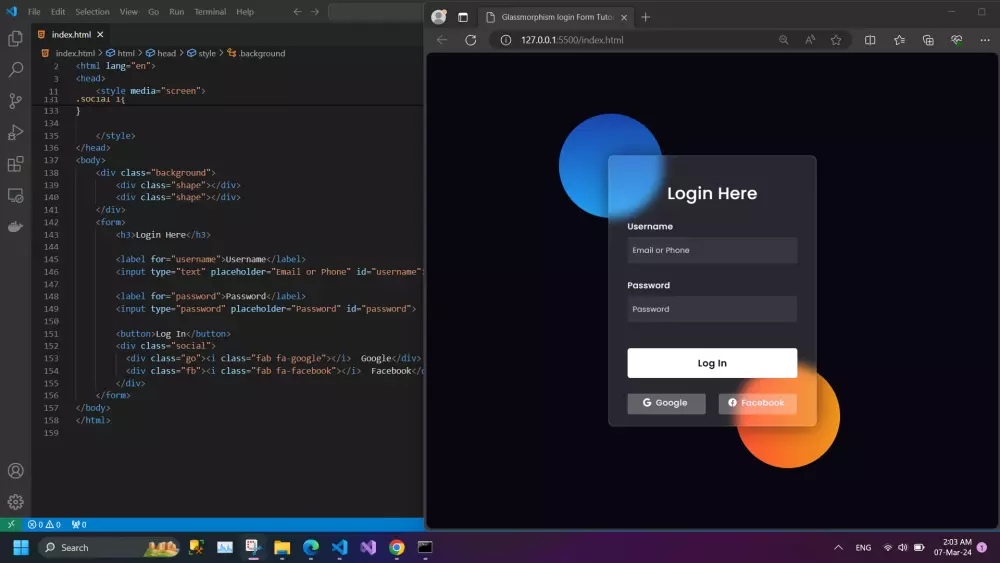Viewport: 1000px width, 563px height.
Task: Select the index.html editor tab
Action: [x=71, y=34]
